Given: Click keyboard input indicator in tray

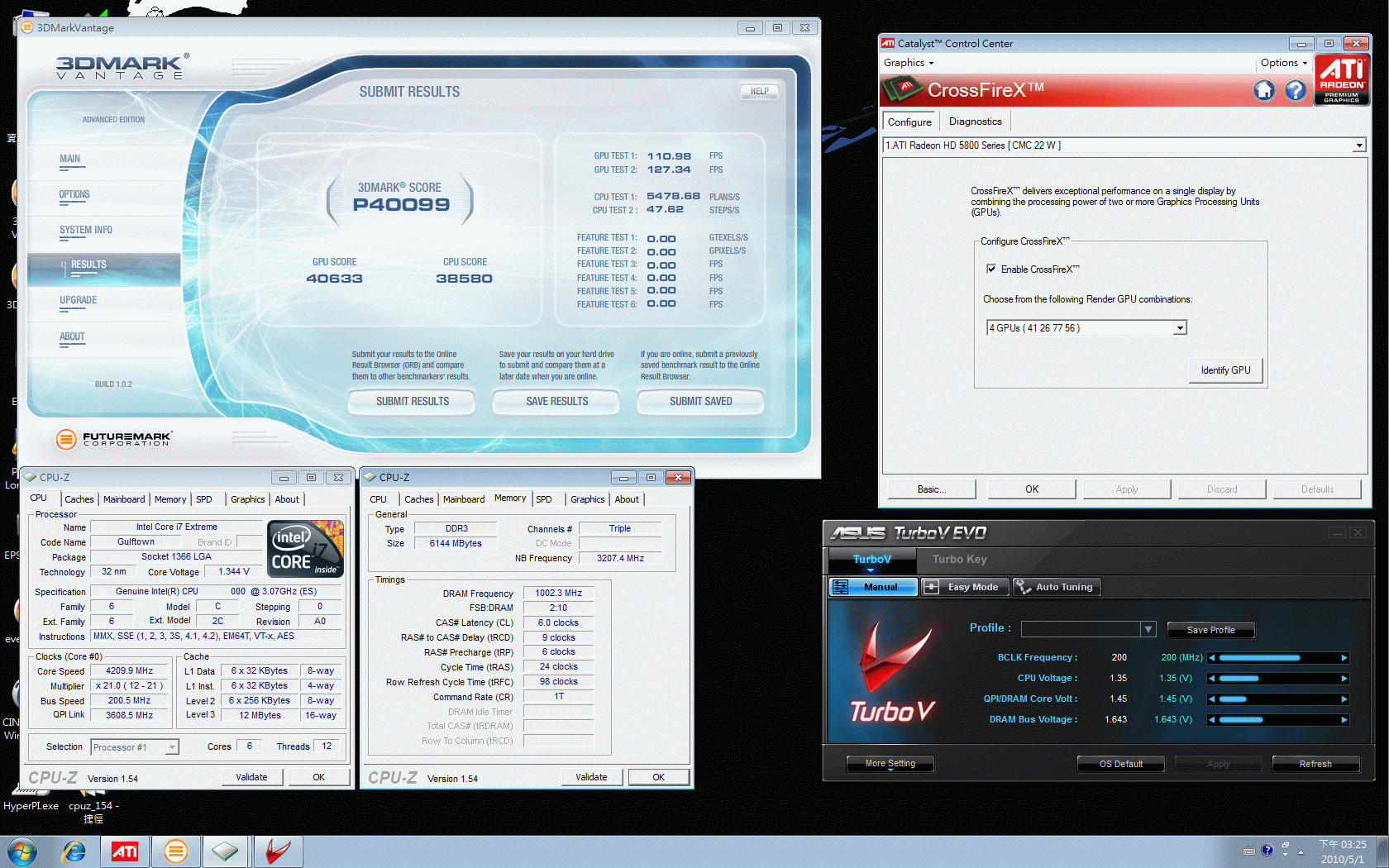Looking at the screenshot, I should click(x=1249, y=851).
